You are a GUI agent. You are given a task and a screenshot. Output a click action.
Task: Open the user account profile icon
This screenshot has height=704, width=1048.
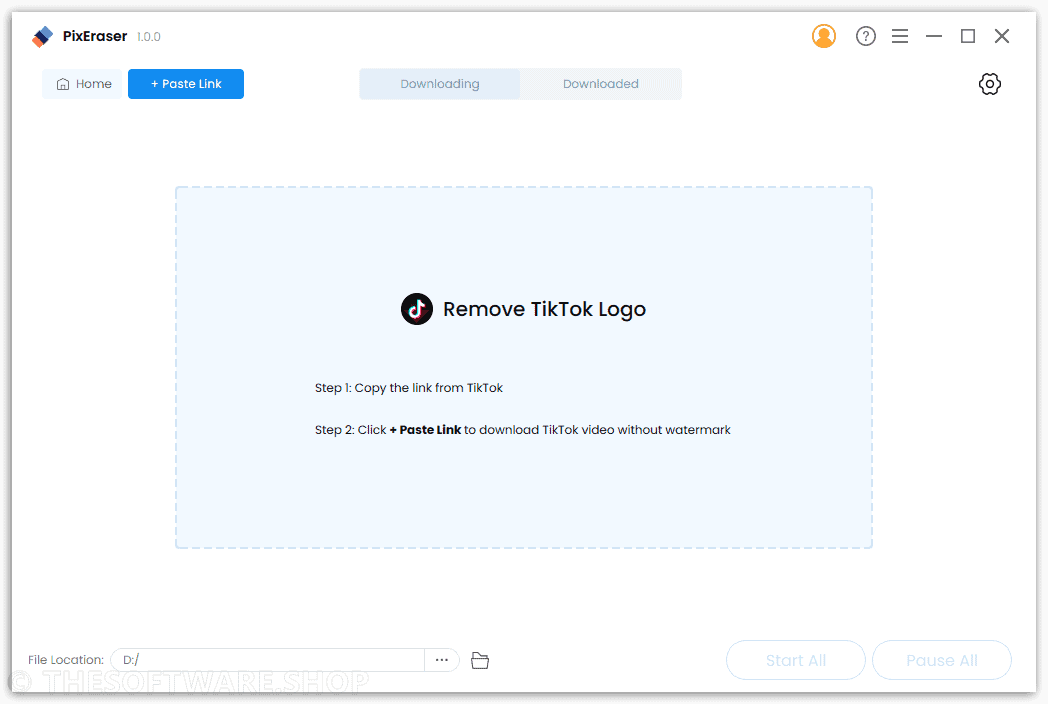823,36
